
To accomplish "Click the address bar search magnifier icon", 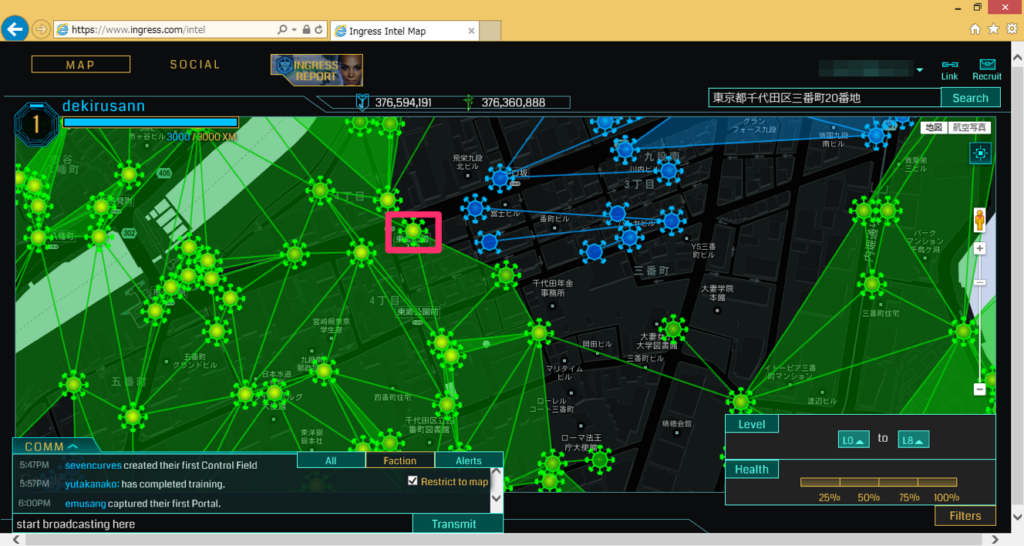I will [x=282, y=29].
